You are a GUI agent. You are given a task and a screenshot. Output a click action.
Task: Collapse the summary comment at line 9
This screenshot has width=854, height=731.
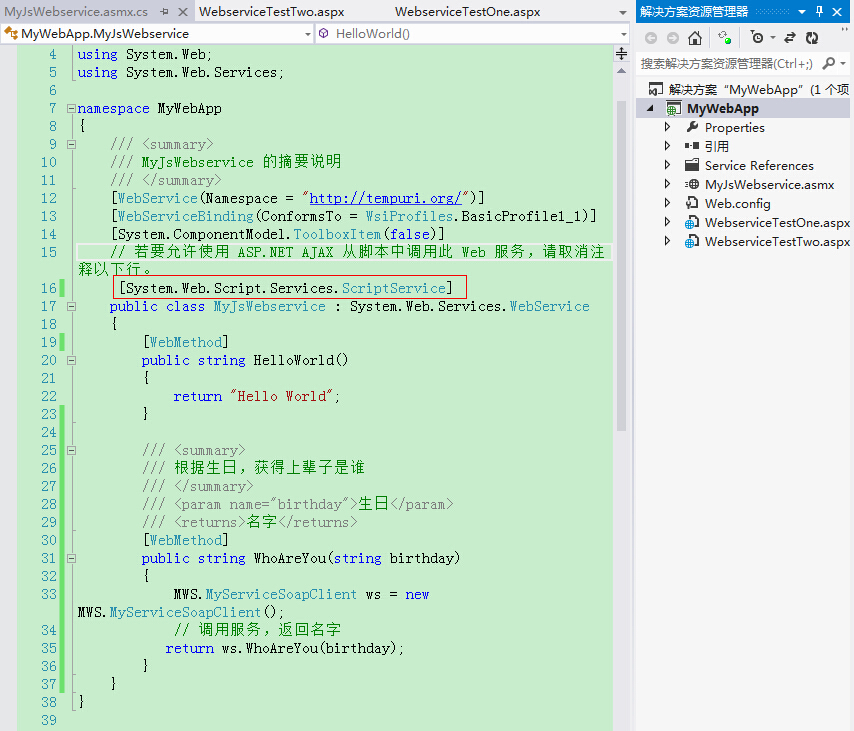pyautogui.click(x=71, y=144)
